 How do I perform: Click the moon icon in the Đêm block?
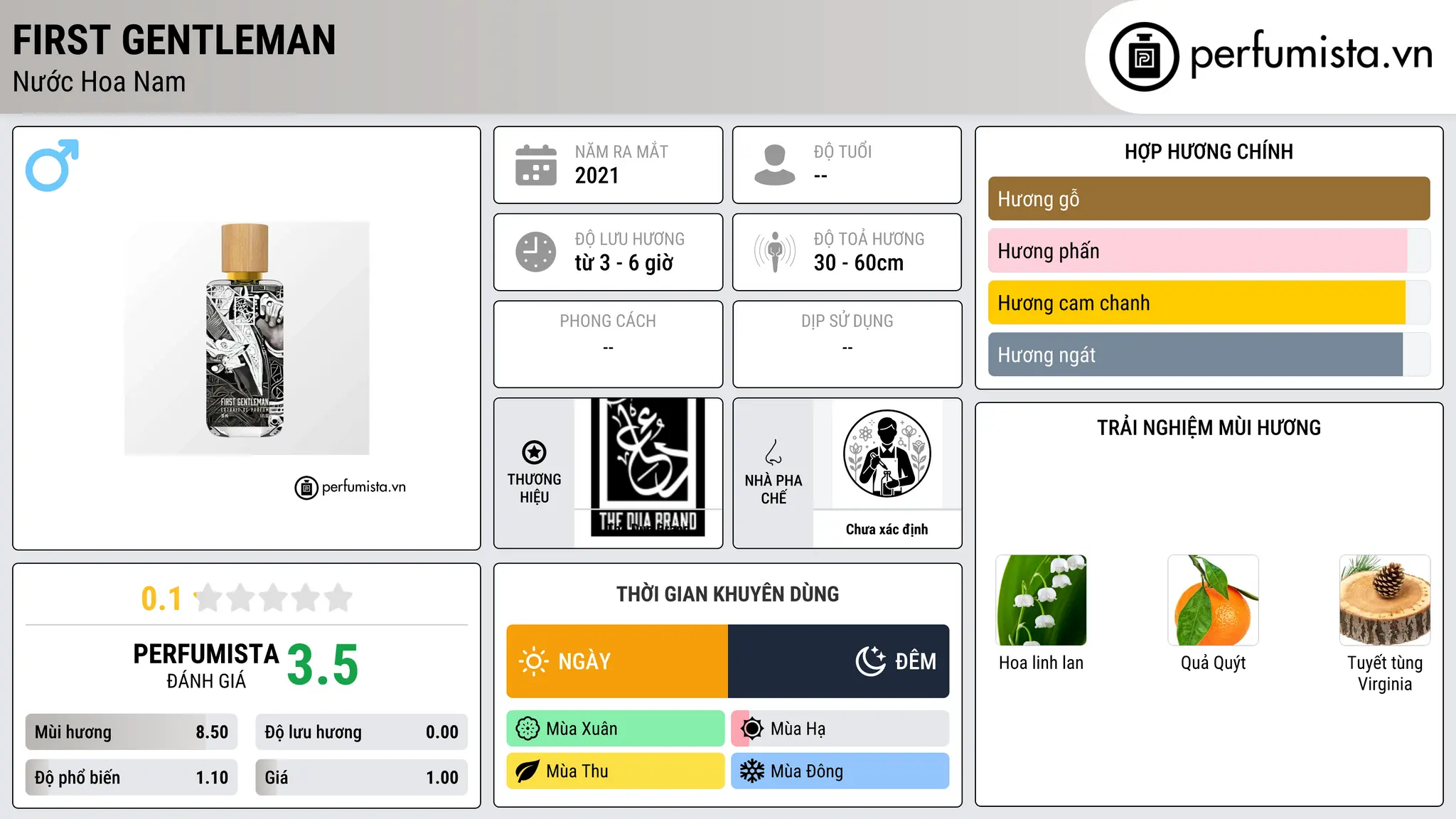coord(871,661)
